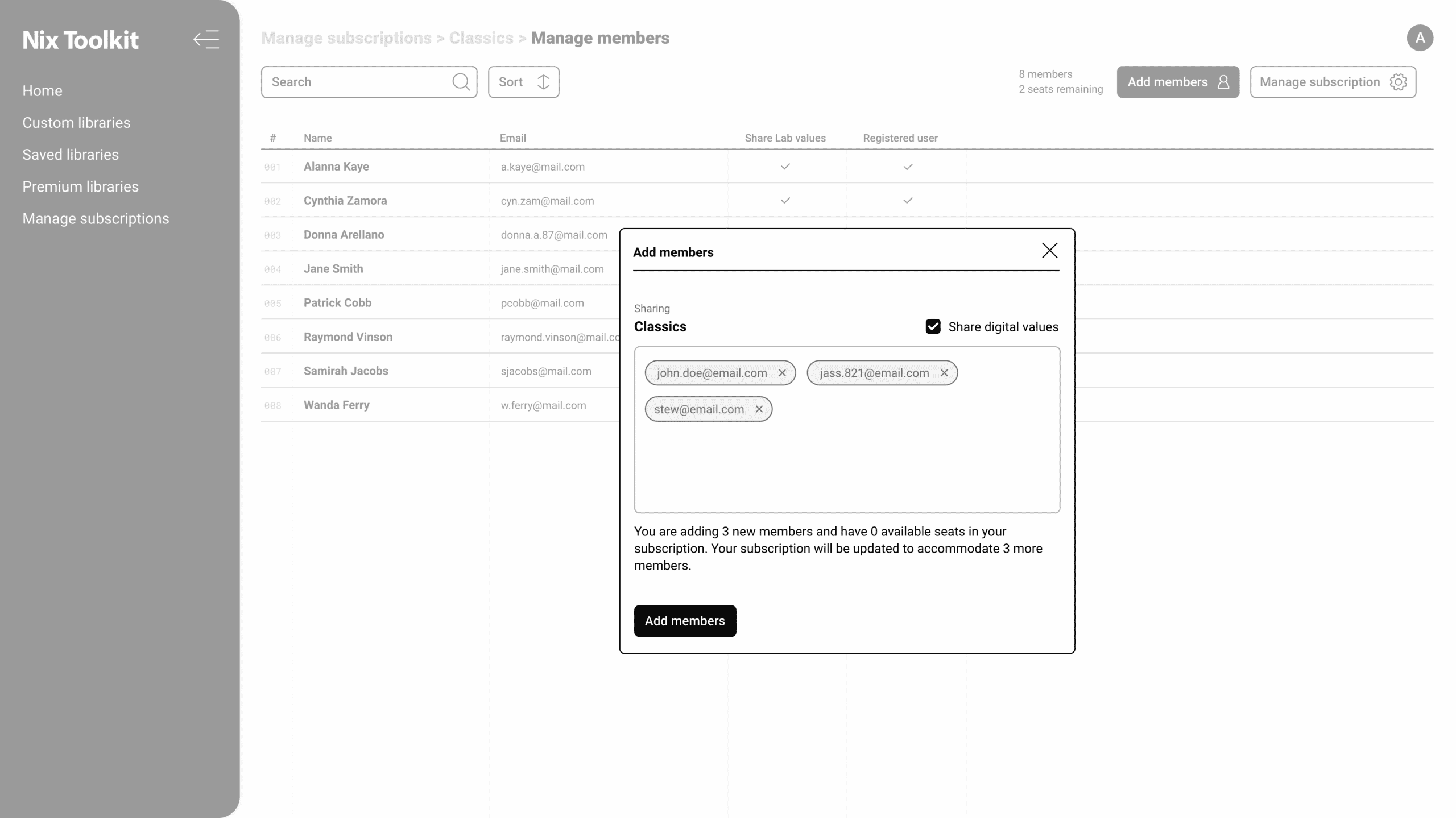The width and height of the screenshot is (1456, 818).
Task: Open Custom libraries in sidebar
Action: (76, 123)
